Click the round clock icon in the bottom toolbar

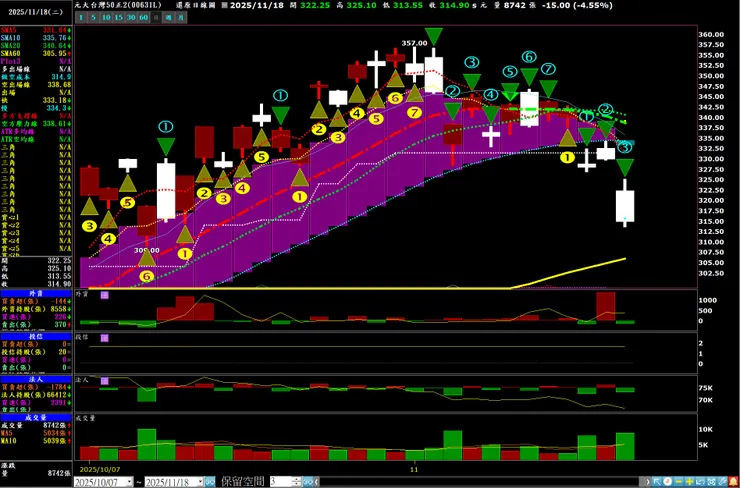coord(668,482)
